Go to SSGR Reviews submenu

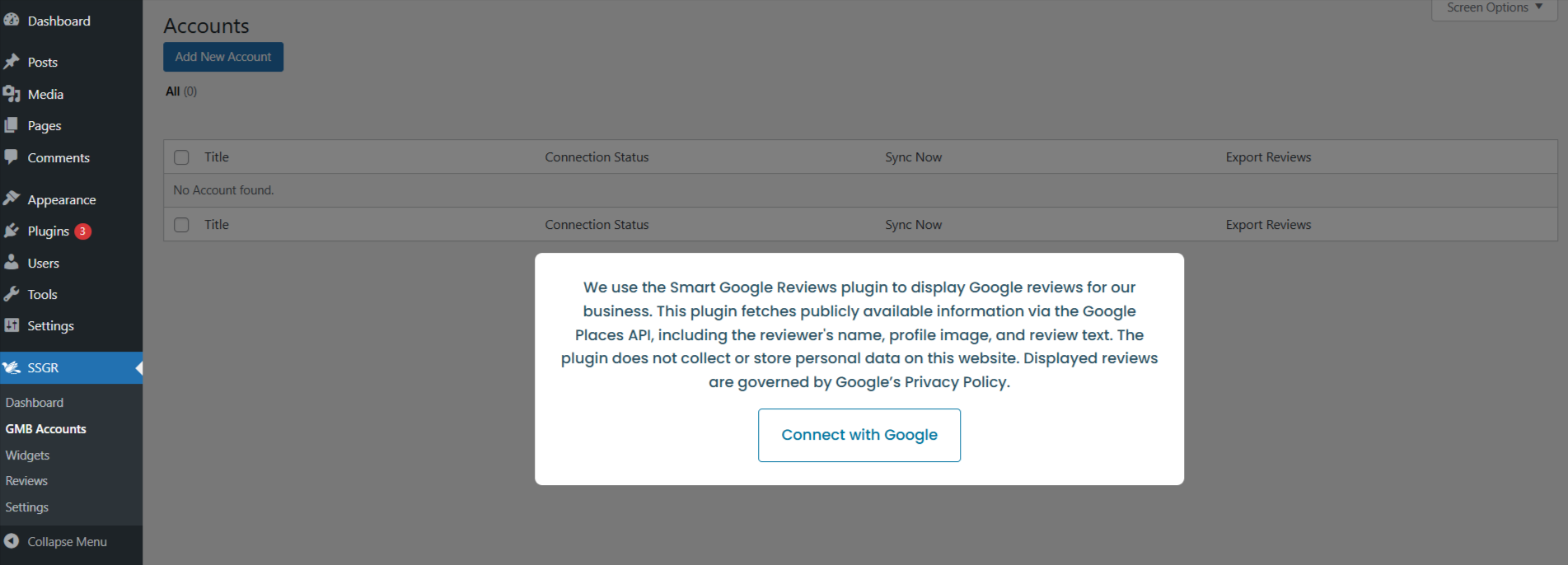(26, 481)
